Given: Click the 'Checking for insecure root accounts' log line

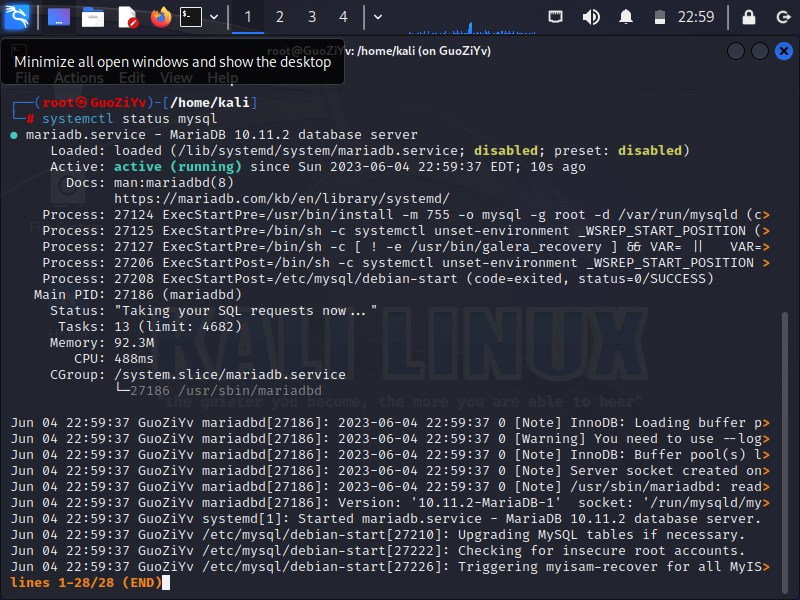Looking at the screenshot, I should coord(378,551).
